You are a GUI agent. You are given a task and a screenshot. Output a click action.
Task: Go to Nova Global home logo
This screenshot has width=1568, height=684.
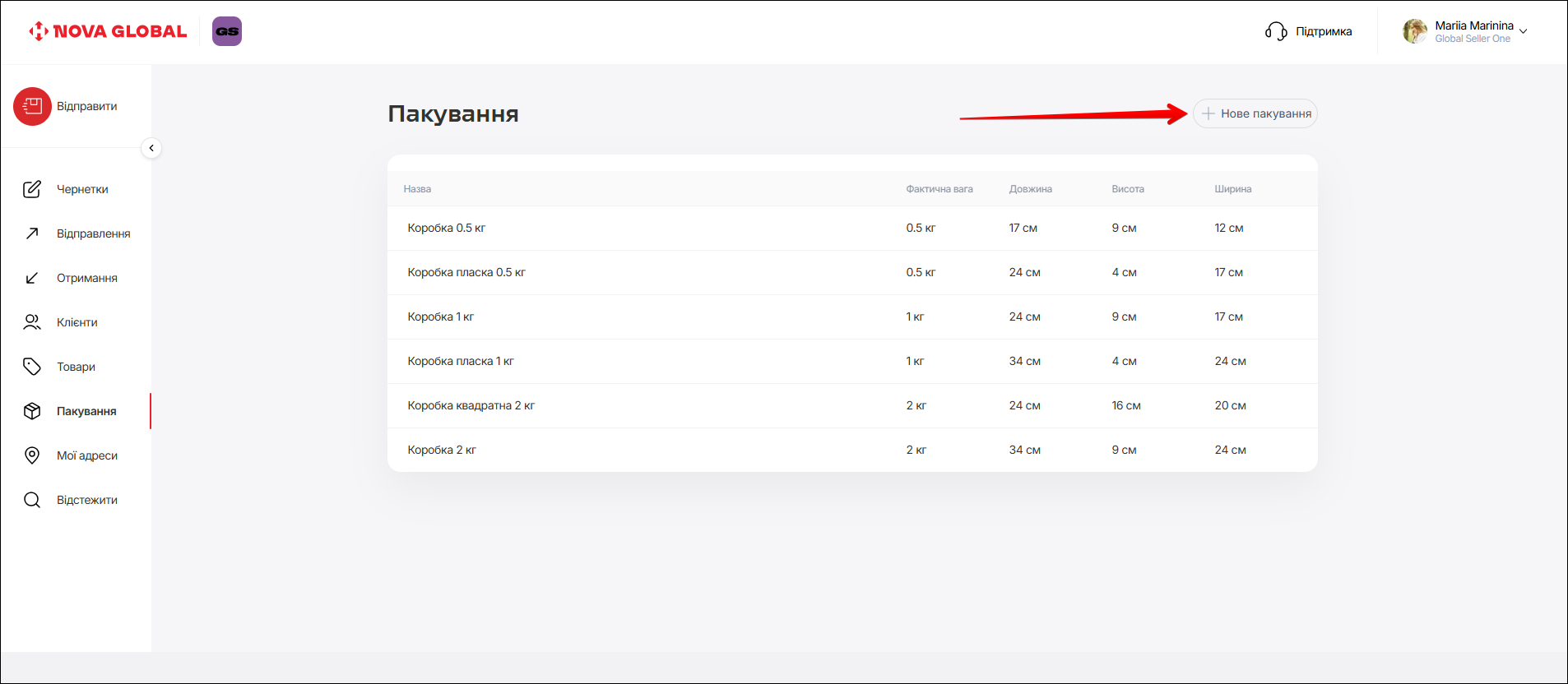[109, 31]
